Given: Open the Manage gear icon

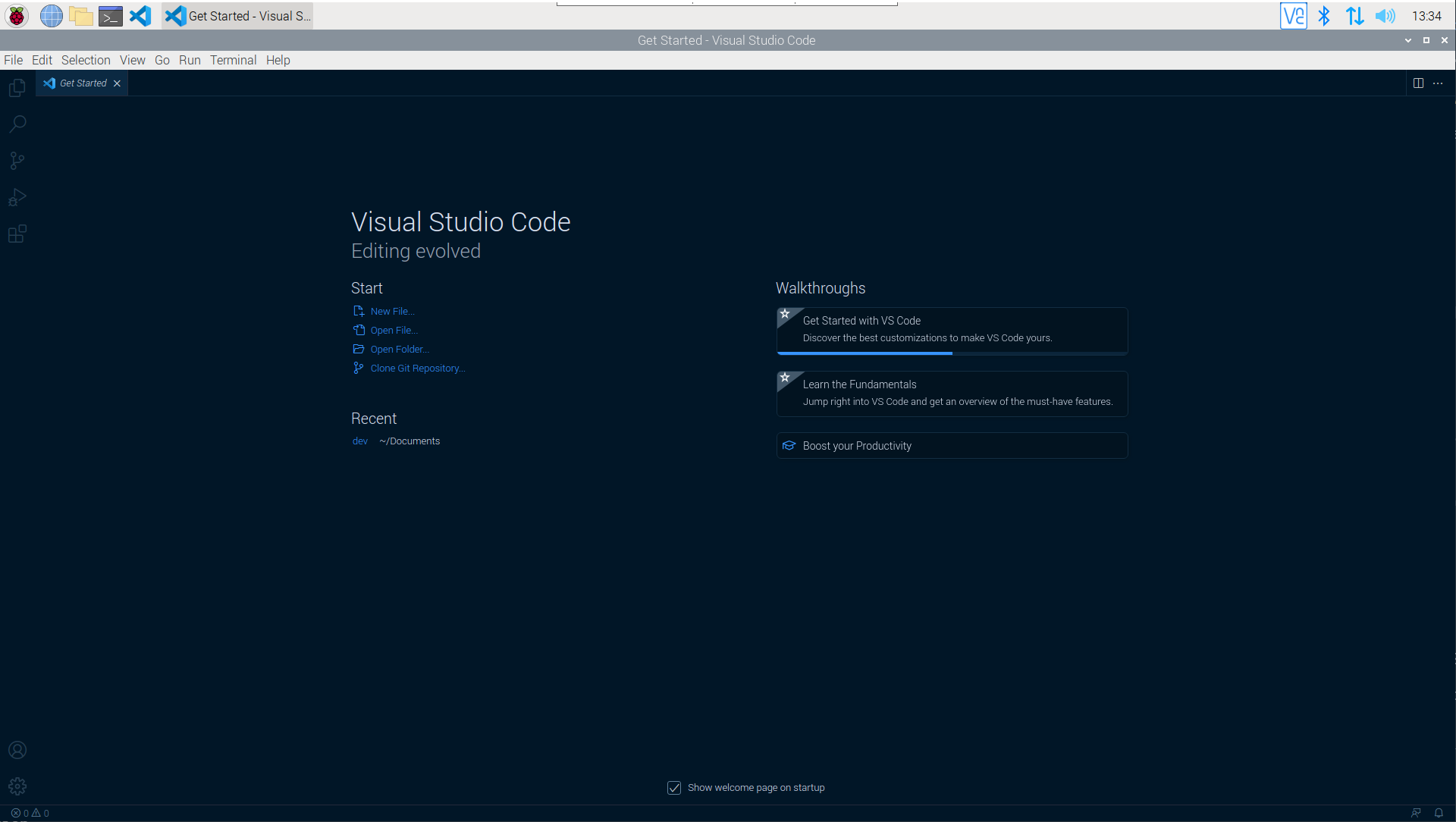Looking at the screenshot, I should [x=17, y=786].
